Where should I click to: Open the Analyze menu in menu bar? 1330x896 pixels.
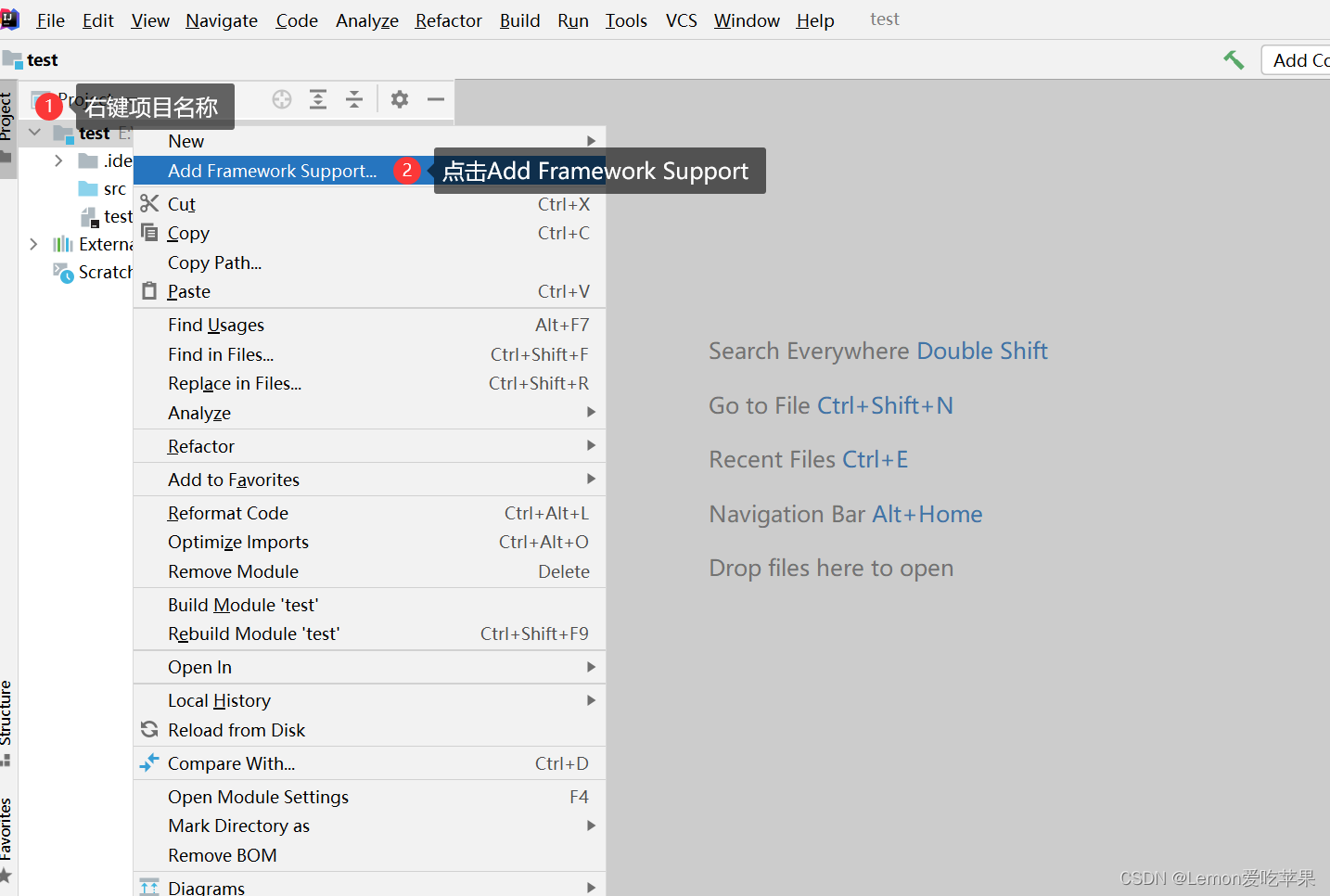(x=367, y=20)
